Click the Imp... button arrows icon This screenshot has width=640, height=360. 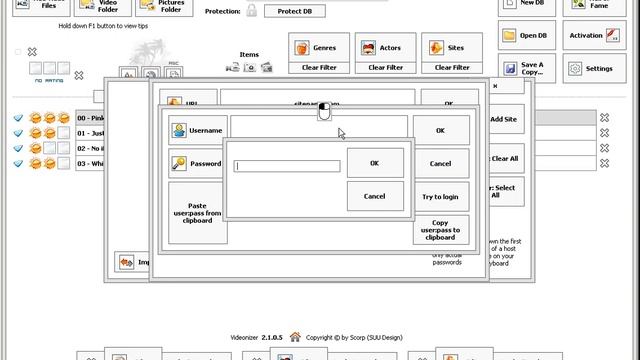[127, 262]
